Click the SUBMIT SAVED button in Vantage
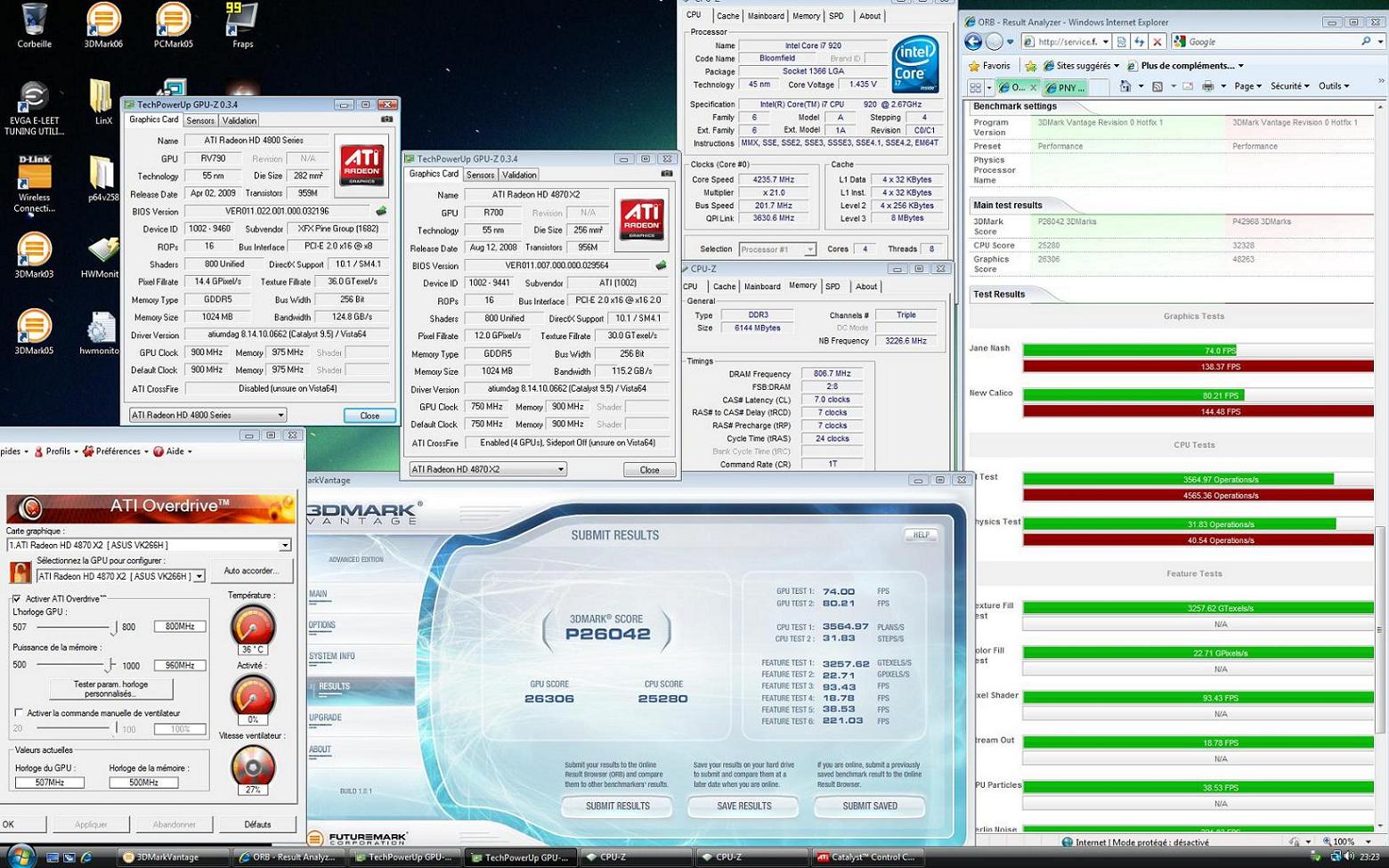The image size is (1389, 868). 870,807
